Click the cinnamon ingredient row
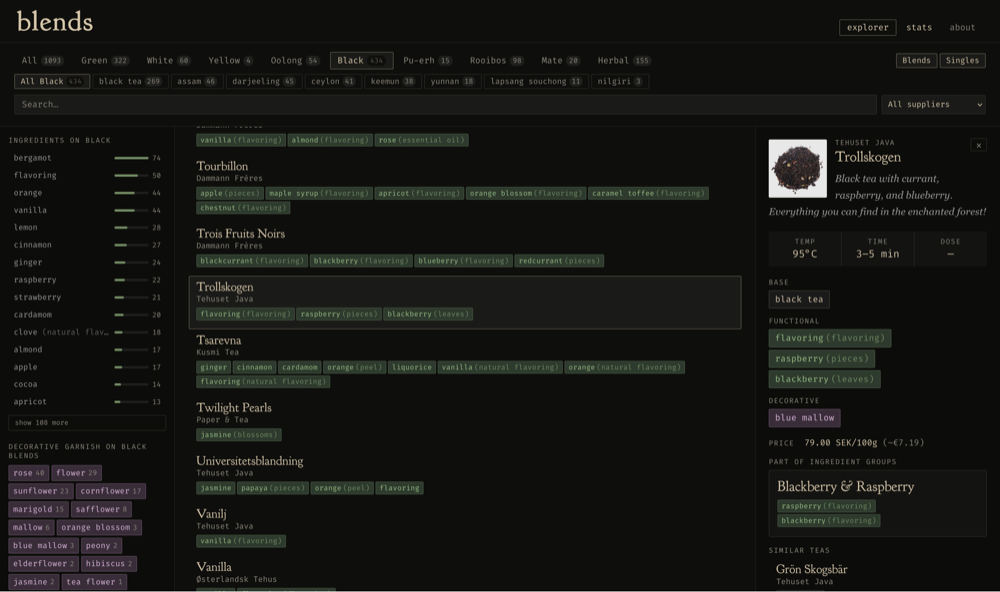 (87, 245)
